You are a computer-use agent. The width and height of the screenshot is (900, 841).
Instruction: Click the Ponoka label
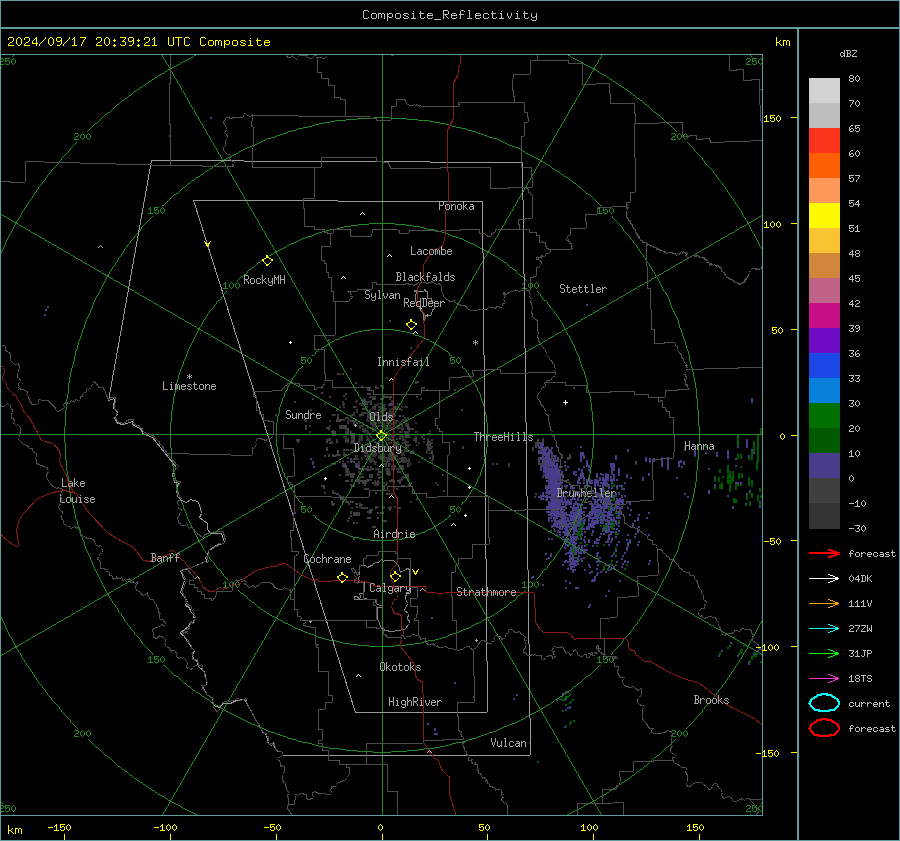pyautogui.click(x=456, y=206)
